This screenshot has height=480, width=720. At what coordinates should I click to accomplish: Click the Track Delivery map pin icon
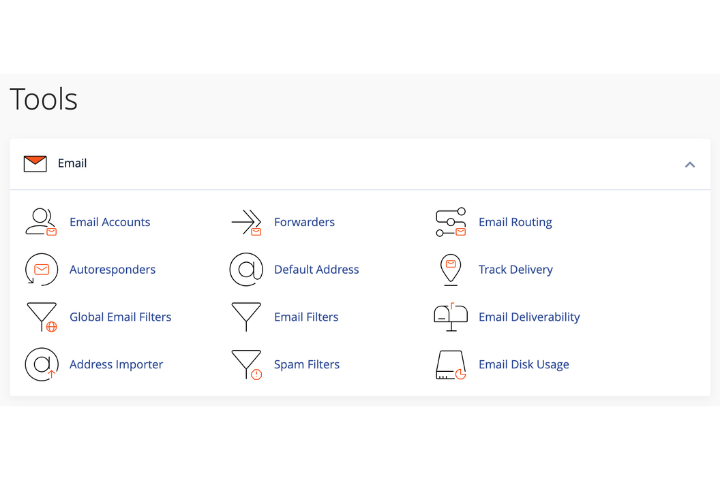click(x=450, y=270)
